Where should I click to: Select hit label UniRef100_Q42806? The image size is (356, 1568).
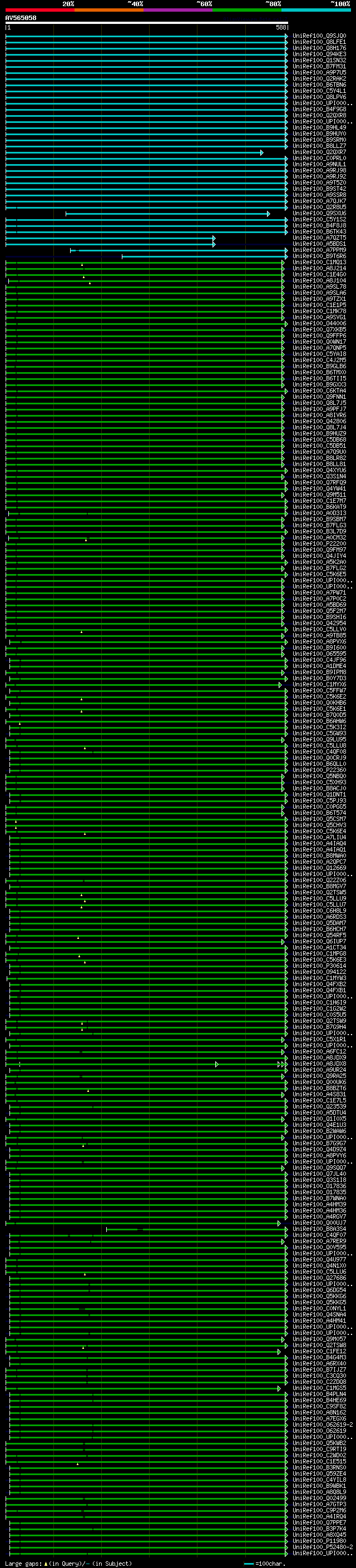pyautogui.click(x=319, y=421)
